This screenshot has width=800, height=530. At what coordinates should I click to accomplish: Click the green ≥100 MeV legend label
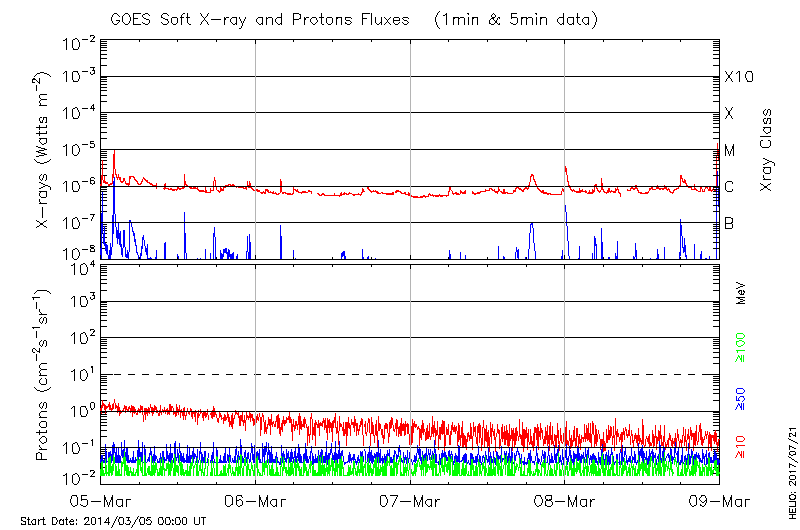pyautogui.click(x=741, y=346)
